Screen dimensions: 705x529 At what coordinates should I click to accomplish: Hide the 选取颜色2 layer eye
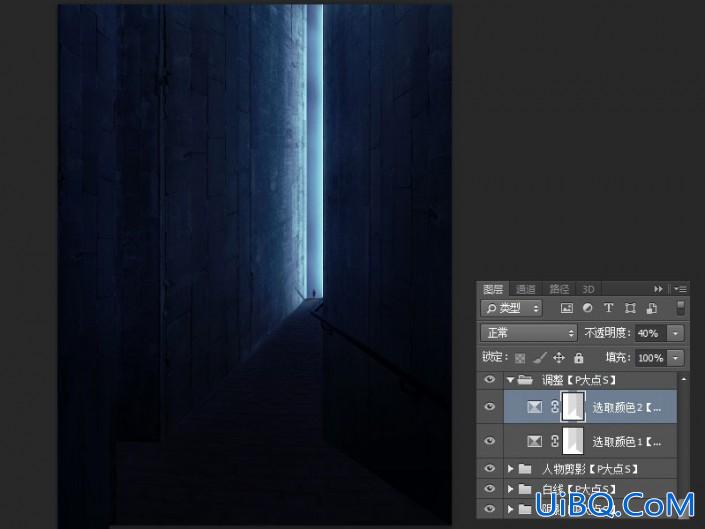[x=490, y=406]
